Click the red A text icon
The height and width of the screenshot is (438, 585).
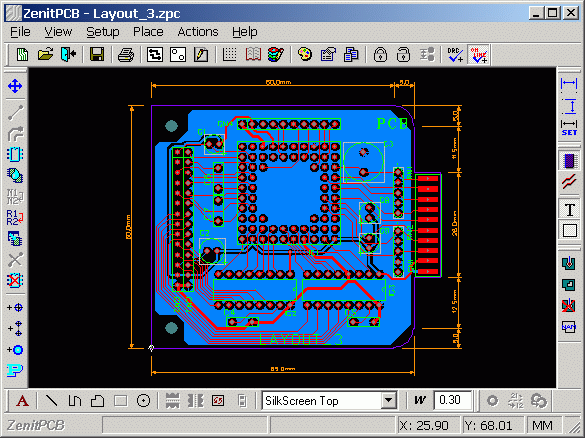22,401
